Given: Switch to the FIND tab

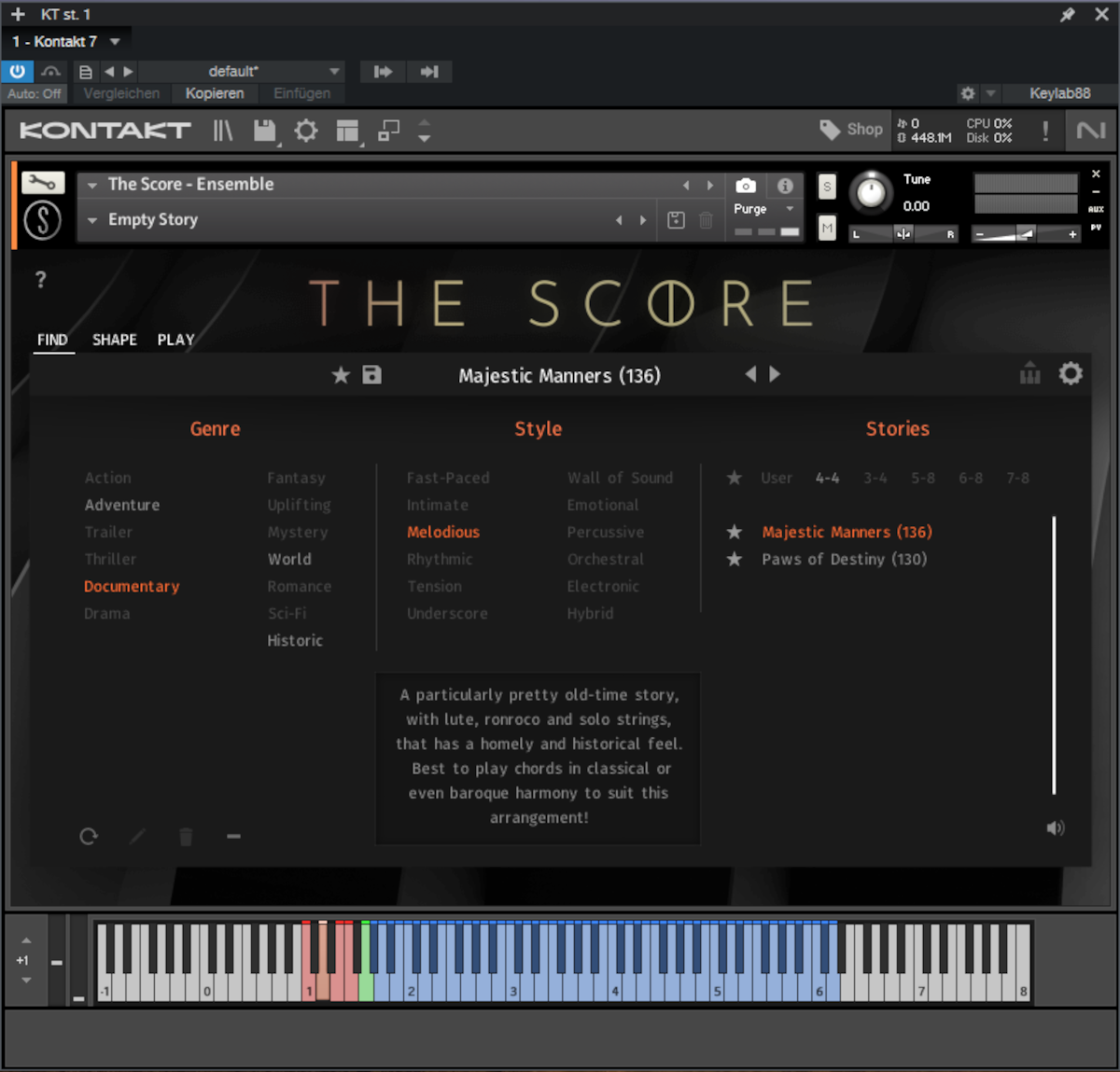Looking at the screenshot, I should [x=52, y=340].
